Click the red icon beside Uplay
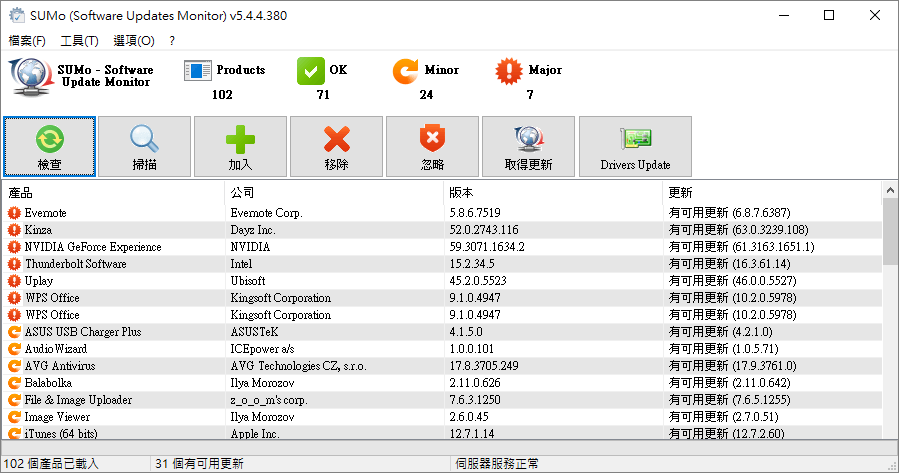Image resolution: width=899 pixels, height=473 pixels. pyautogui.click(x=14, y=281)
